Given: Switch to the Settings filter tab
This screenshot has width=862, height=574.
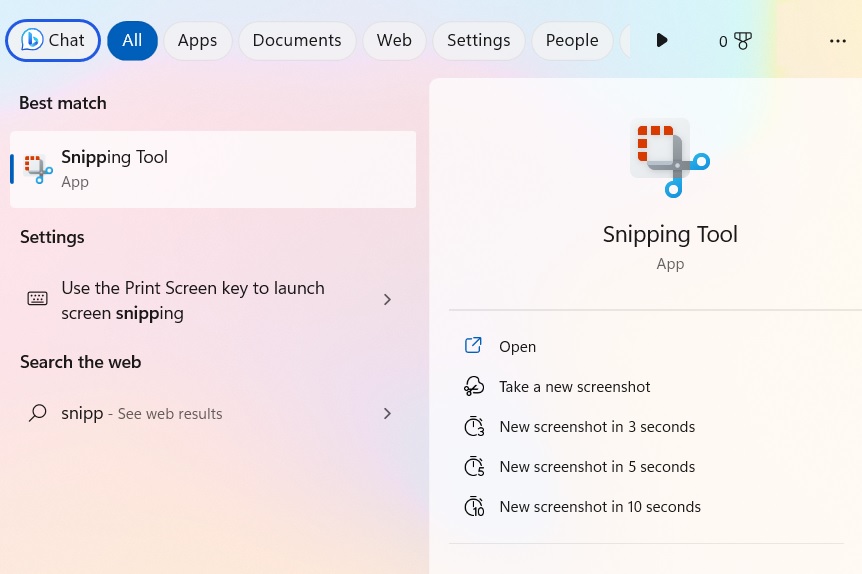Looking at the screenshot, I should click(478, 41).
